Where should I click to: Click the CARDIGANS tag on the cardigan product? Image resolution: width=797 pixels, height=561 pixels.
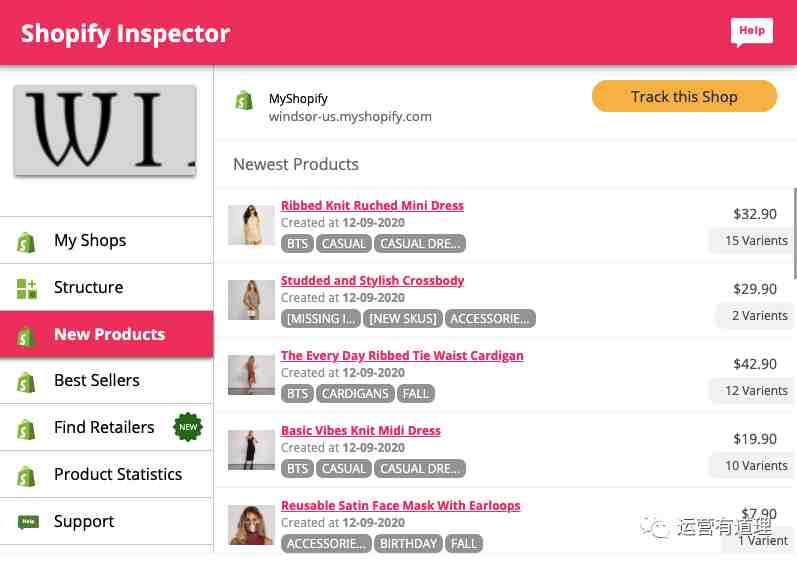(355, 394)
